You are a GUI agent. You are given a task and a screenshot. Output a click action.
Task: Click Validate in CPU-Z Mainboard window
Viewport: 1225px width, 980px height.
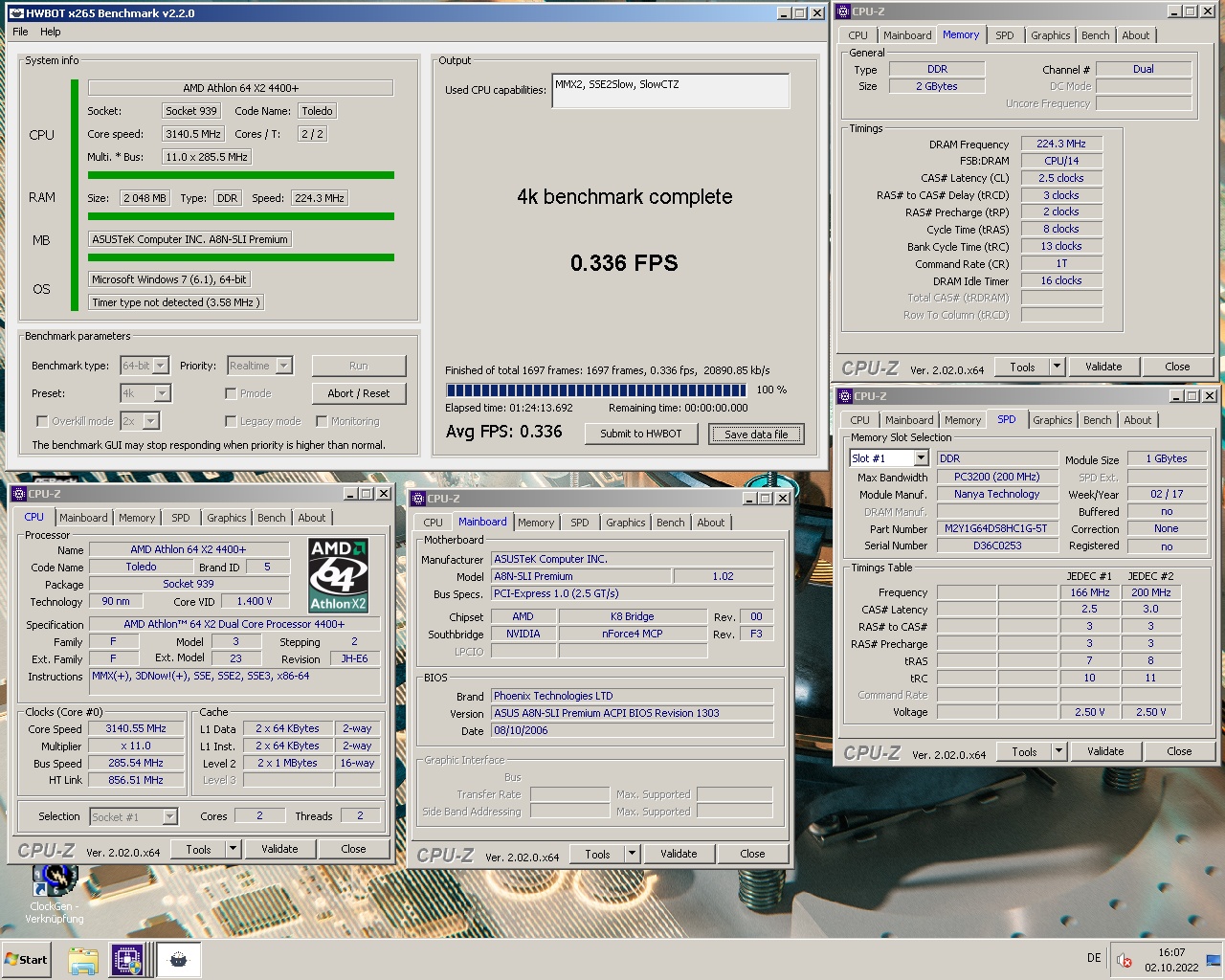tap(679, 854)
